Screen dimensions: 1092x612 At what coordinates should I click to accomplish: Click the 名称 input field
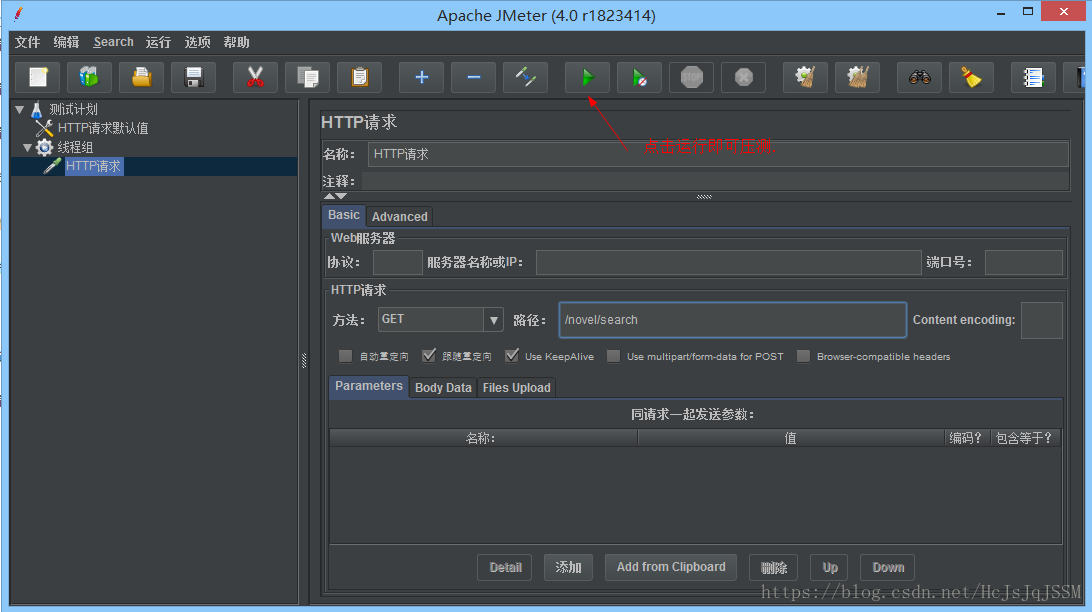click(x=718, y=154)
